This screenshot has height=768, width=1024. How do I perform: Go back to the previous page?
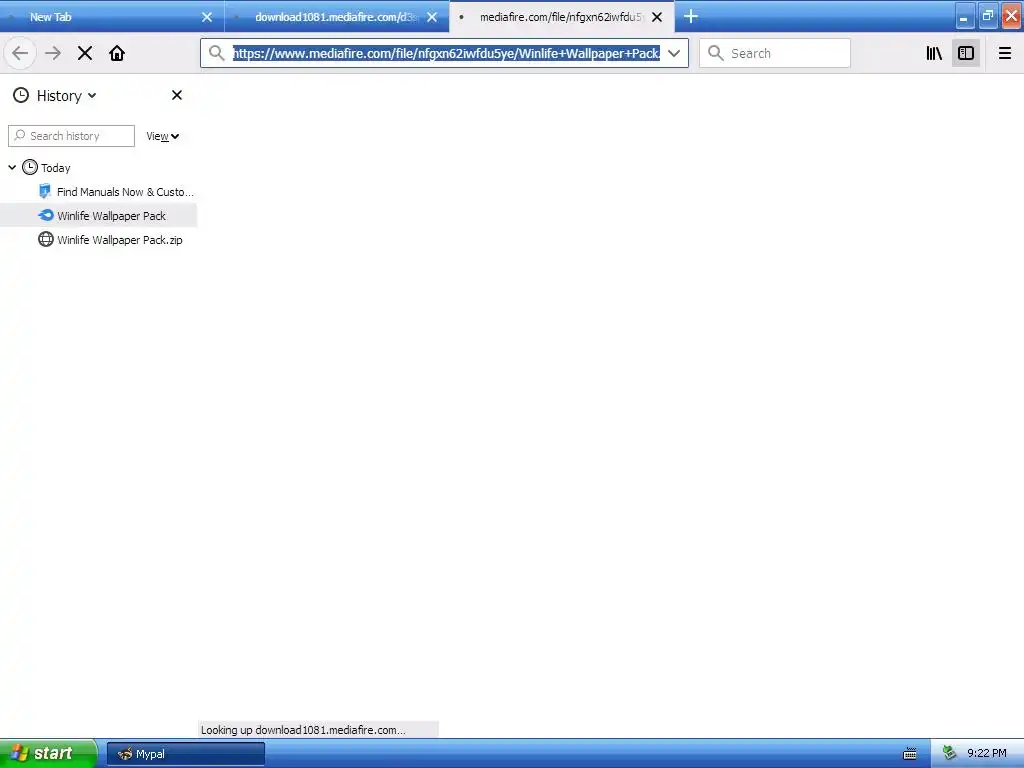(20, 54)
